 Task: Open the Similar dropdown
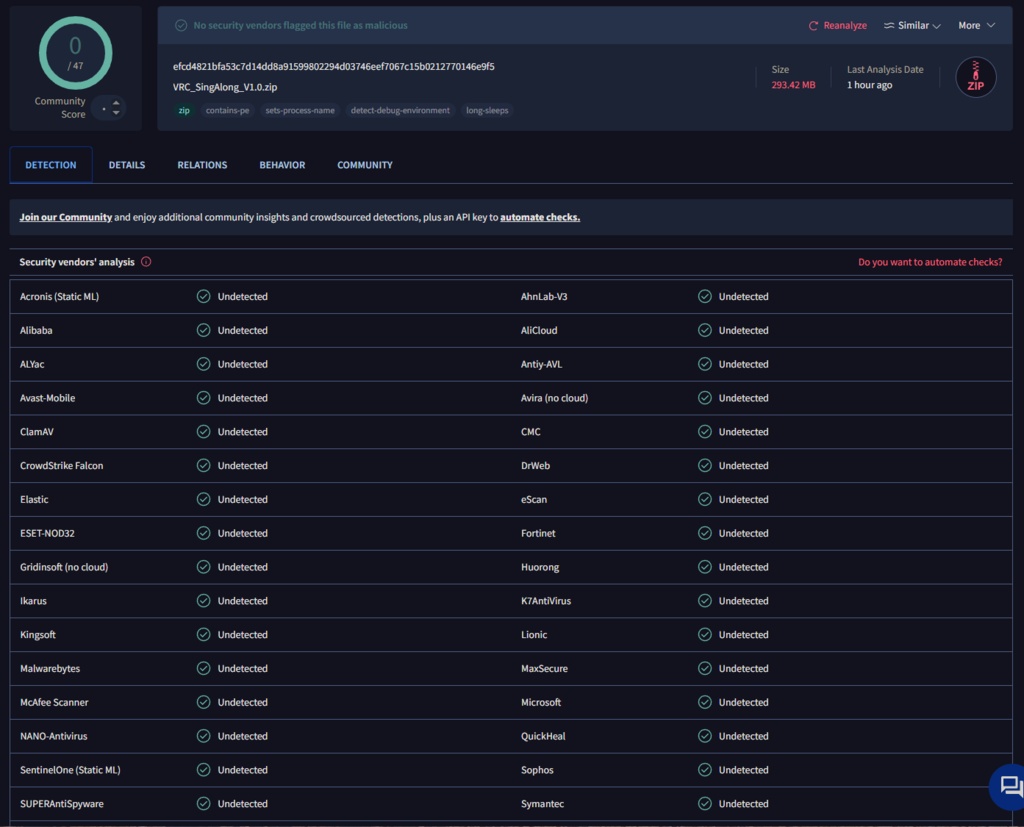912,25
